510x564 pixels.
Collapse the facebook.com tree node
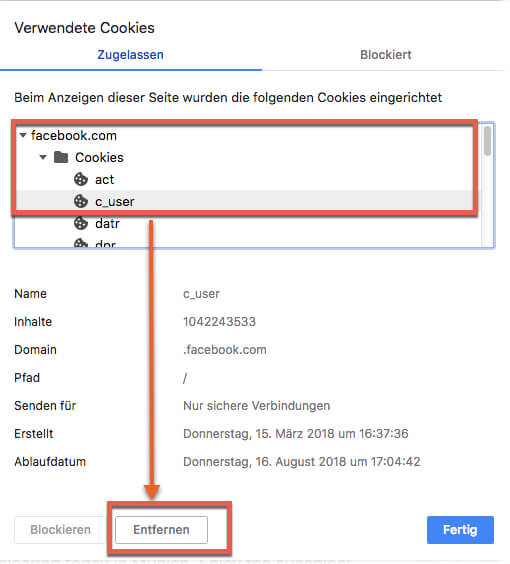(23, 136)
